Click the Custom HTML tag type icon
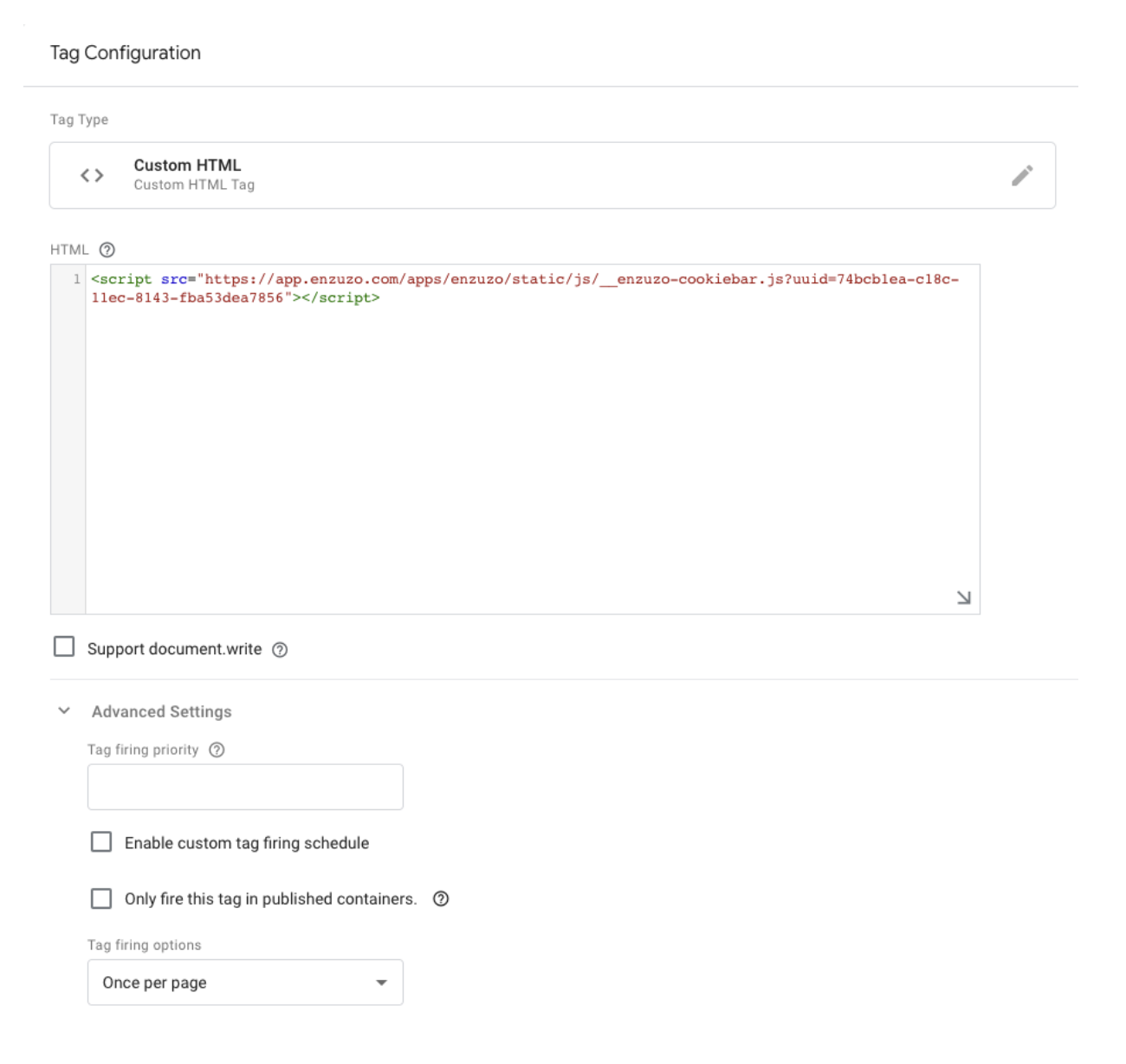The height and width of the screenshot is (1064, 1126). pyautogui.click(x=91, y=175)
